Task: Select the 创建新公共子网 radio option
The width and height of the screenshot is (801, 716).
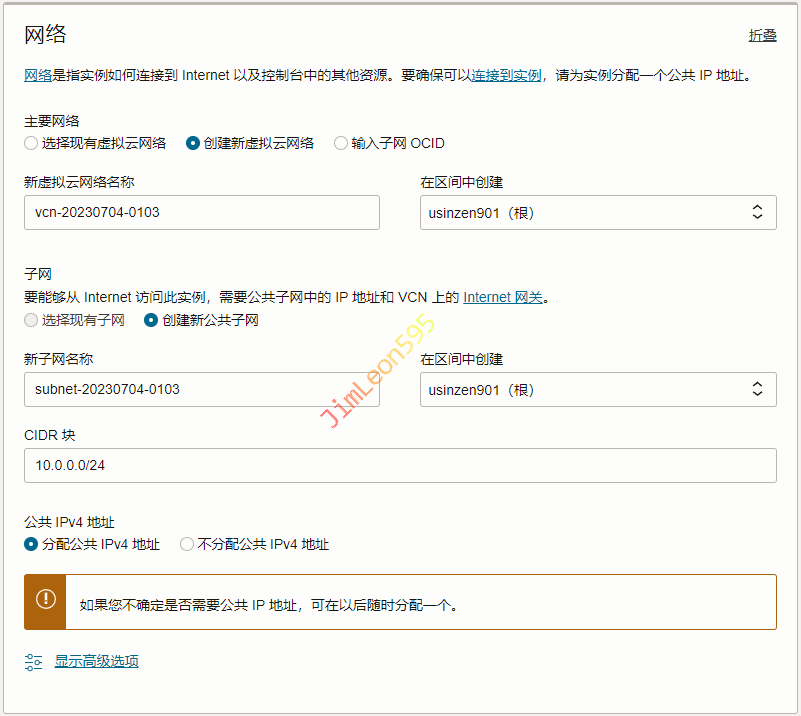Action: (x=151, y=320)
